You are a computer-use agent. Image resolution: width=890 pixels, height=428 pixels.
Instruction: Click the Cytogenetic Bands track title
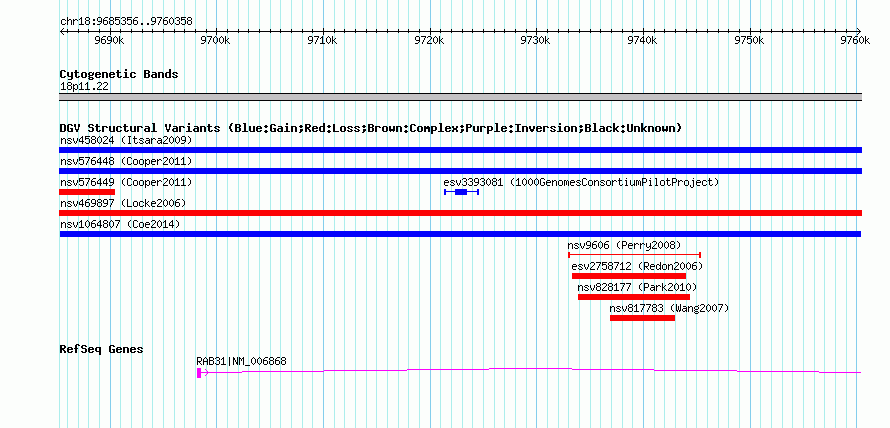119,74
